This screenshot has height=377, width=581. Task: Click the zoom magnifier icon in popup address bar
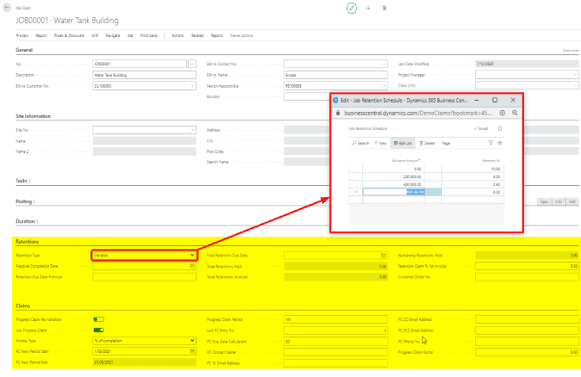click(x=515, y=113)
